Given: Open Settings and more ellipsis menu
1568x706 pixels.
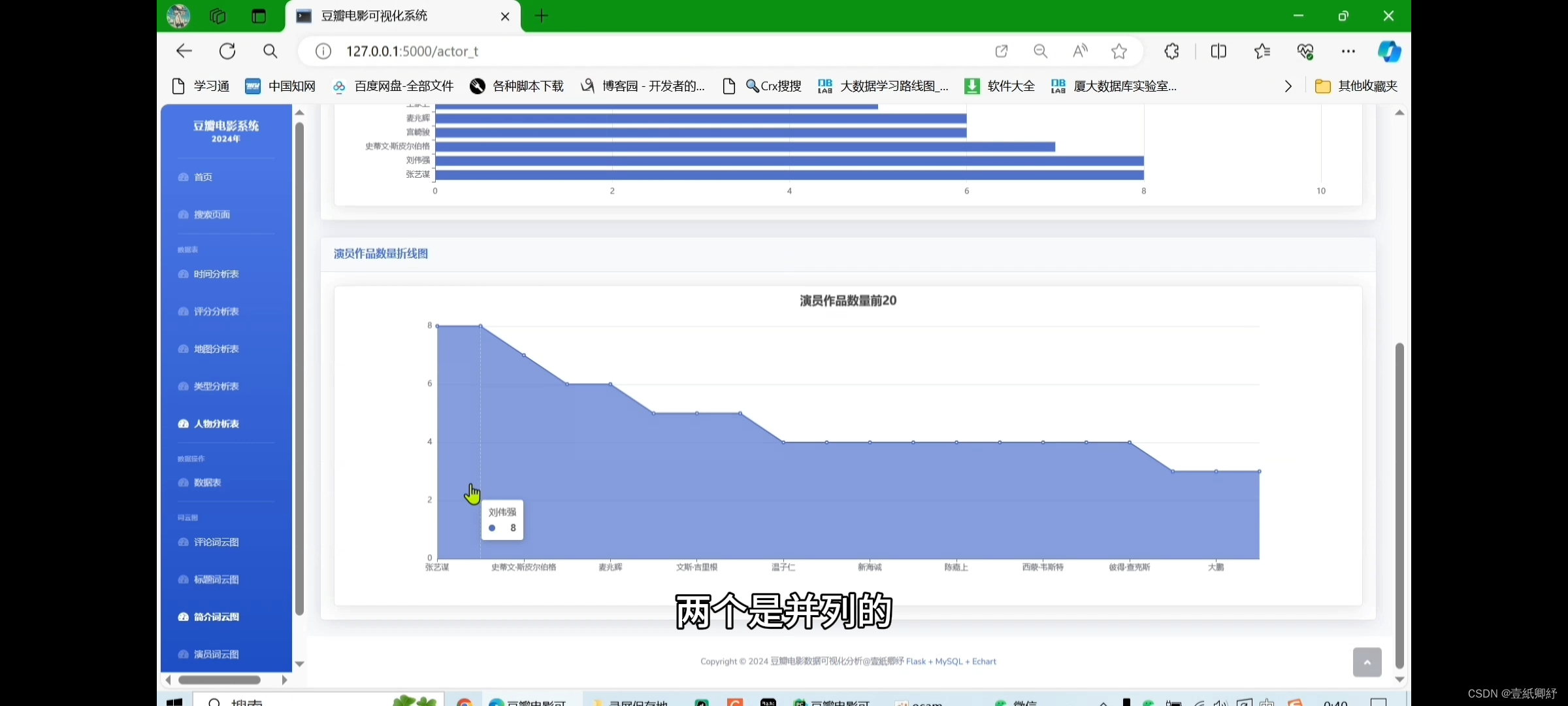Looking at the screenshot, I should (1348, 51).
